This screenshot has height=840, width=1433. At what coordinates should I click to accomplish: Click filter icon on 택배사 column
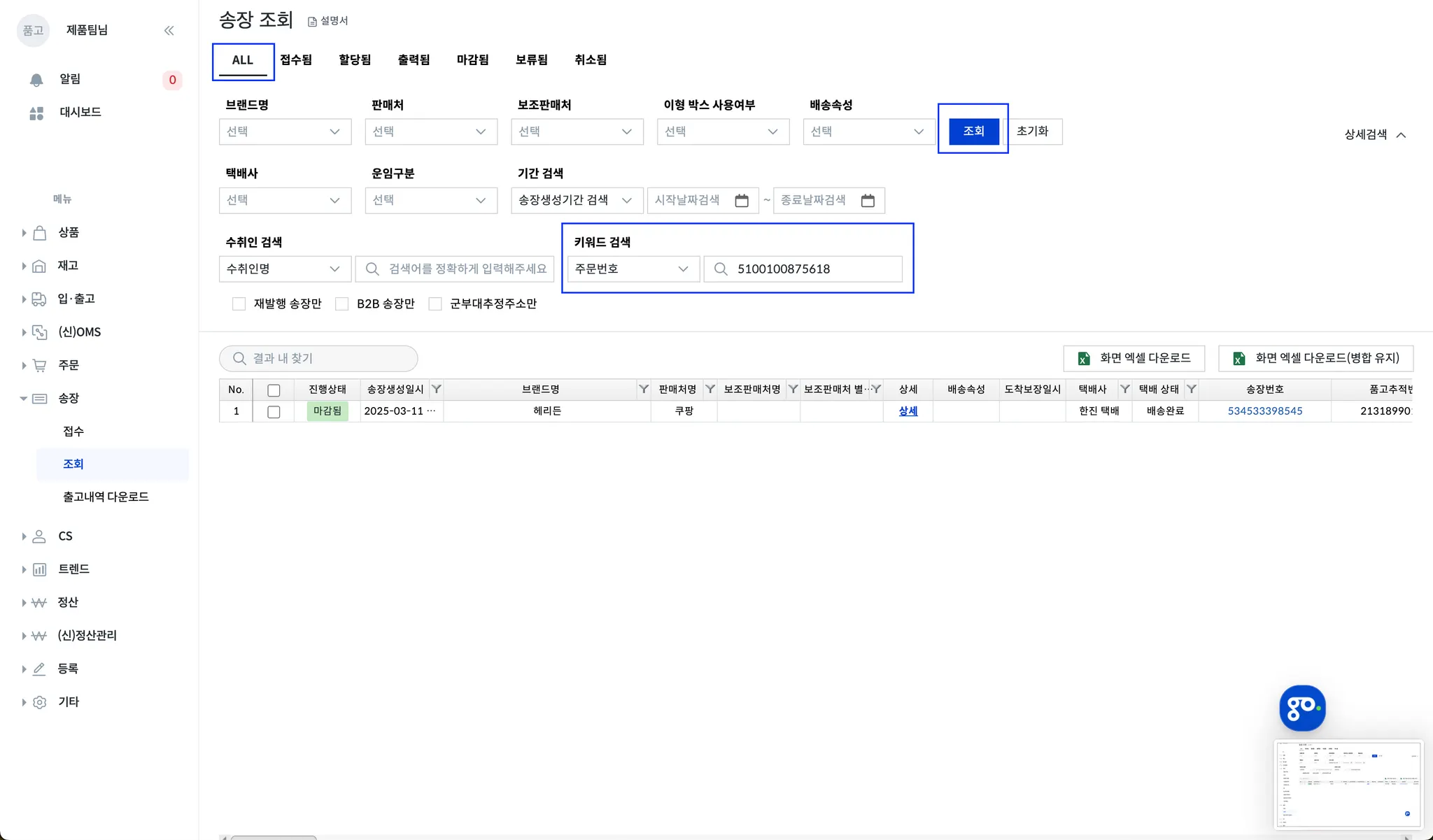tap(1124, 389)
